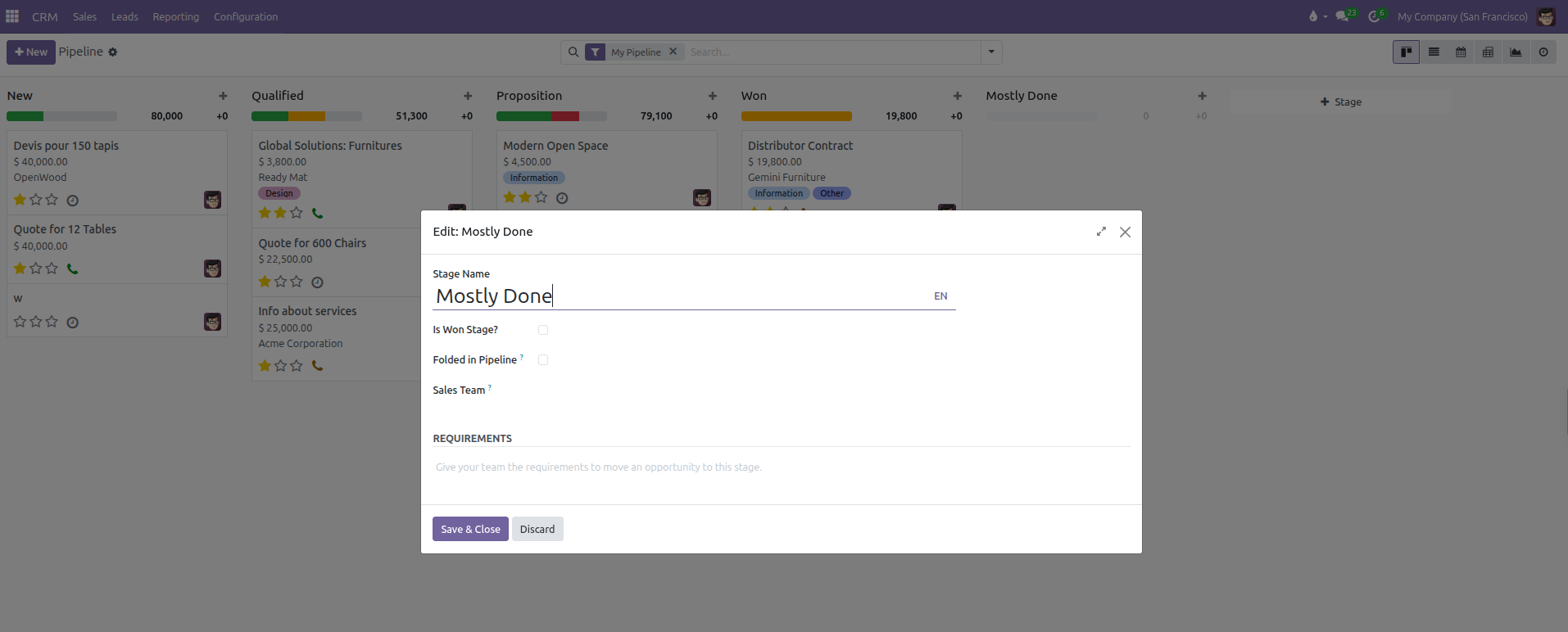1568x632 pixels.
Task: Open the user avatar menu in top bar
Action: [1546, 16]
